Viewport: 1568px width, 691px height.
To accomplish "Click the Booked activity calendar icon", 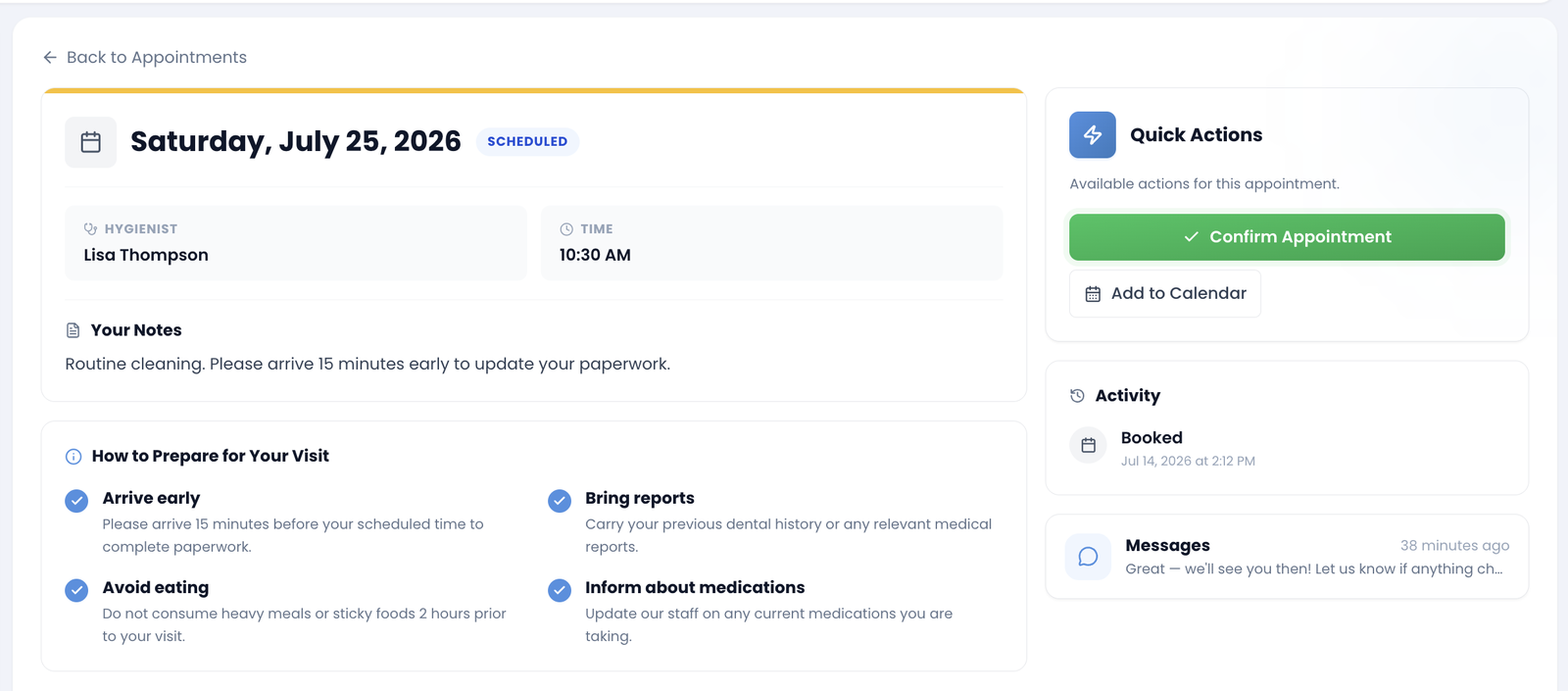I will point(1088,446).
